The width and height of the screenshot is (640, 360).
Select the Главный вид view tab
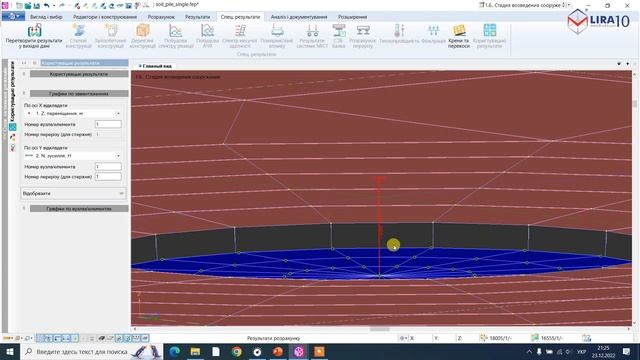click(155, 66)
